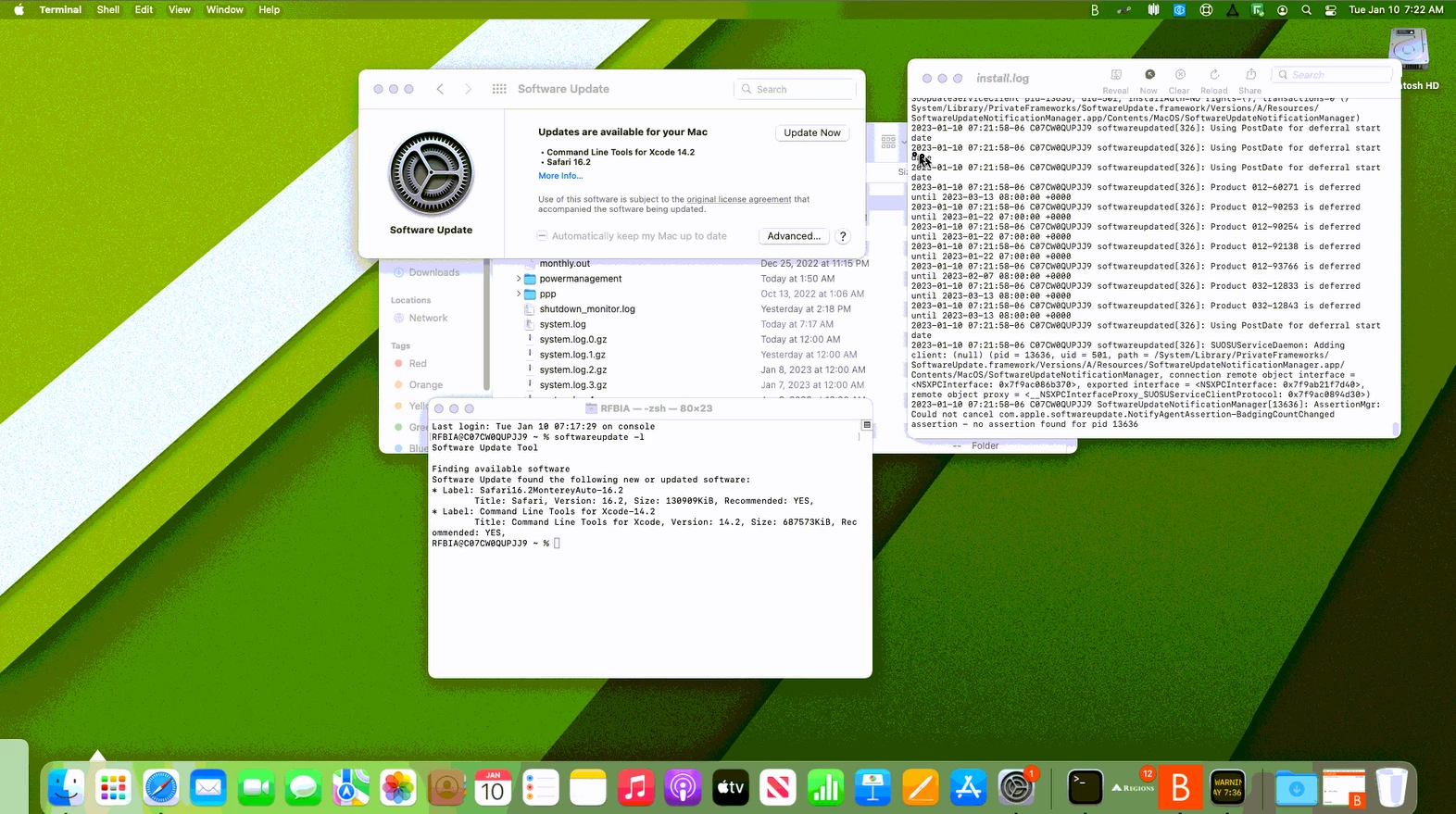Open Launchpad from the Dock
The image size is (1456, 814).
(113, 788)
